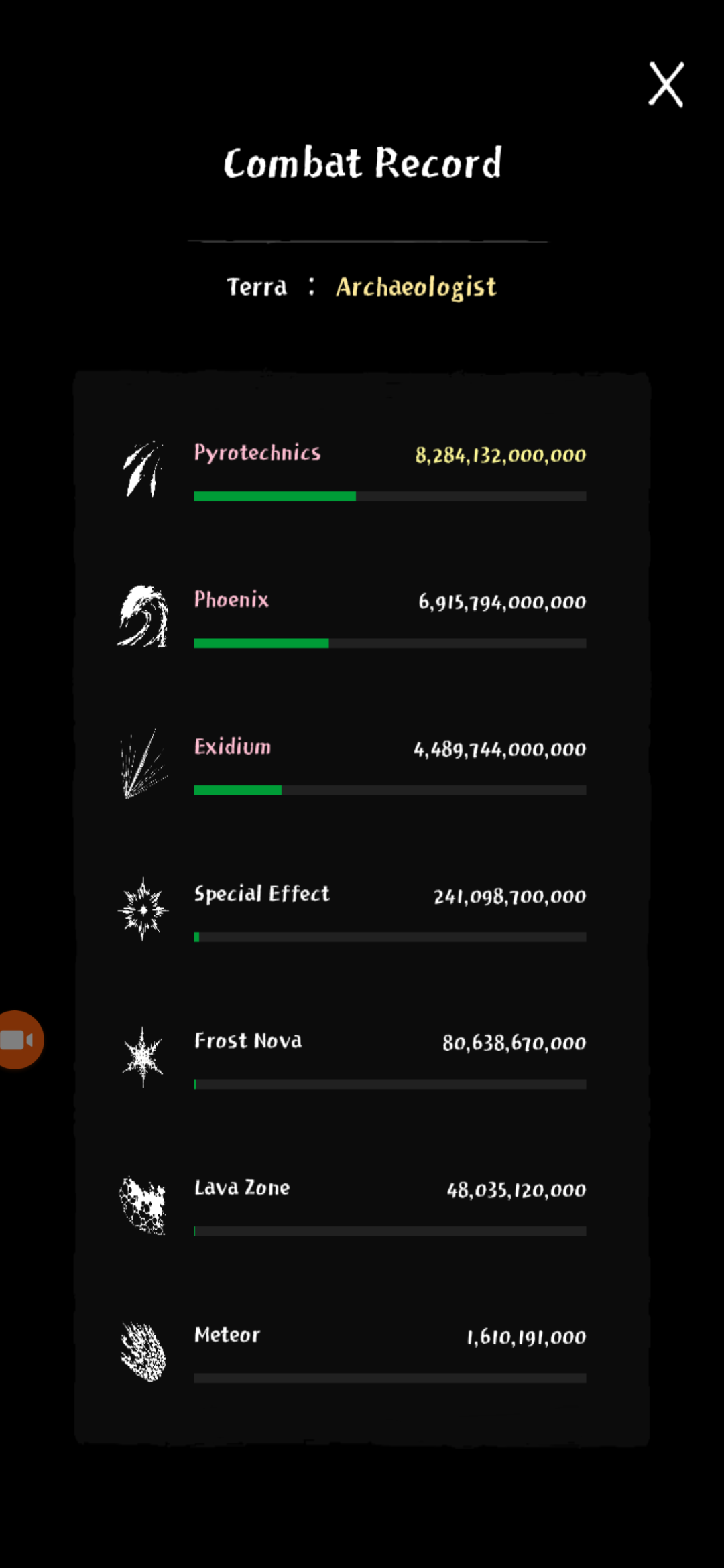Tap the Lava Zone skill icon
Viewport: 724px width, 1568px height.
click(143, 1205)
